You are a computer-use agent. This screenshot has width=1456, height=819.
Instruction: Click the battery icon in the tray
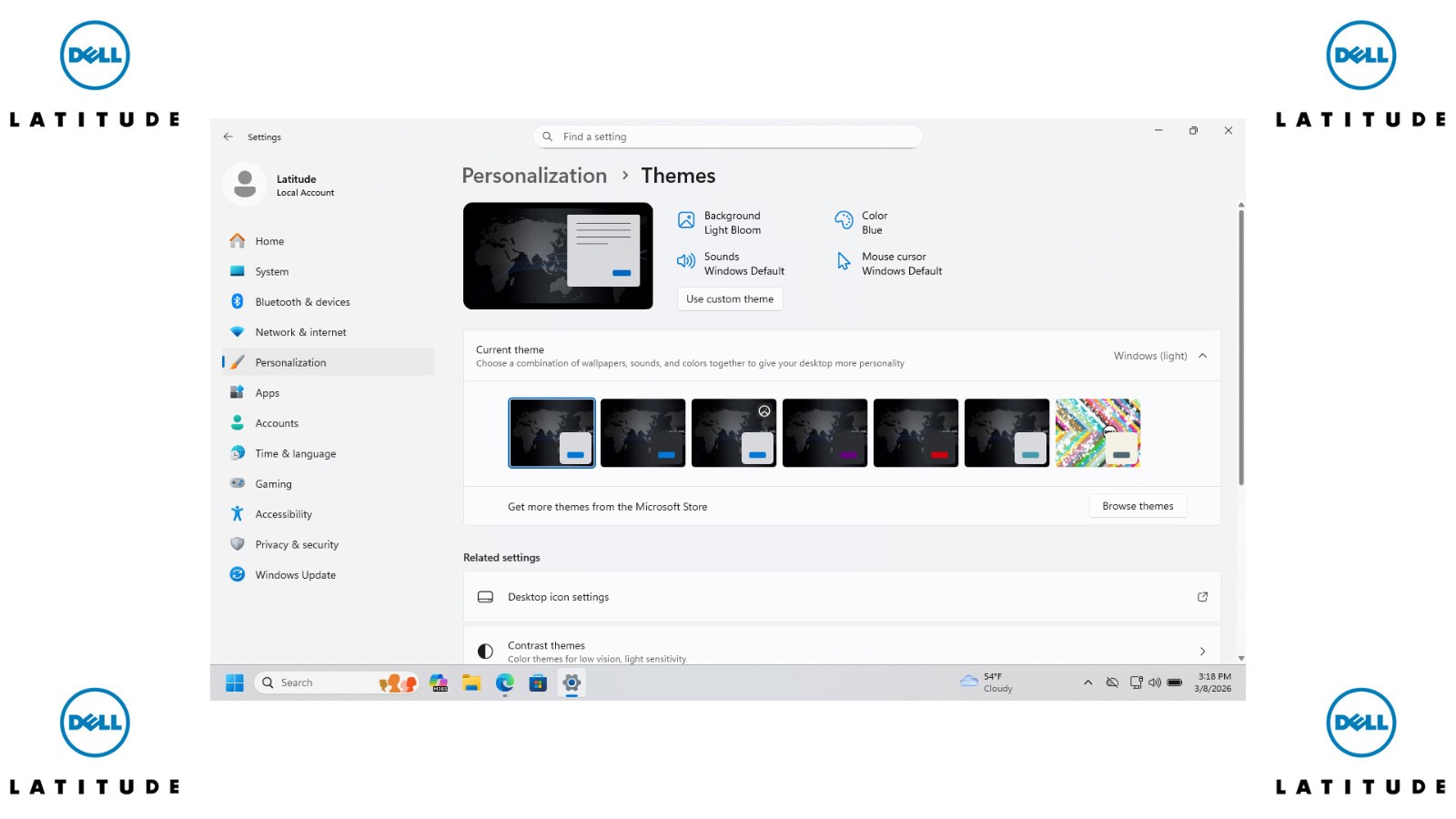[1175, 682]
